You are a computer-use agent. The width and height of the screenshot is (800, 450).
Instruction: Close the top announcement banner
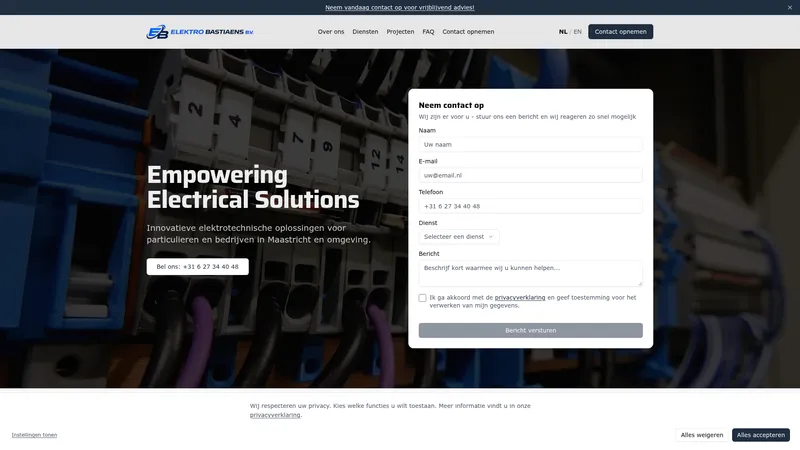(x=789, y=8)
